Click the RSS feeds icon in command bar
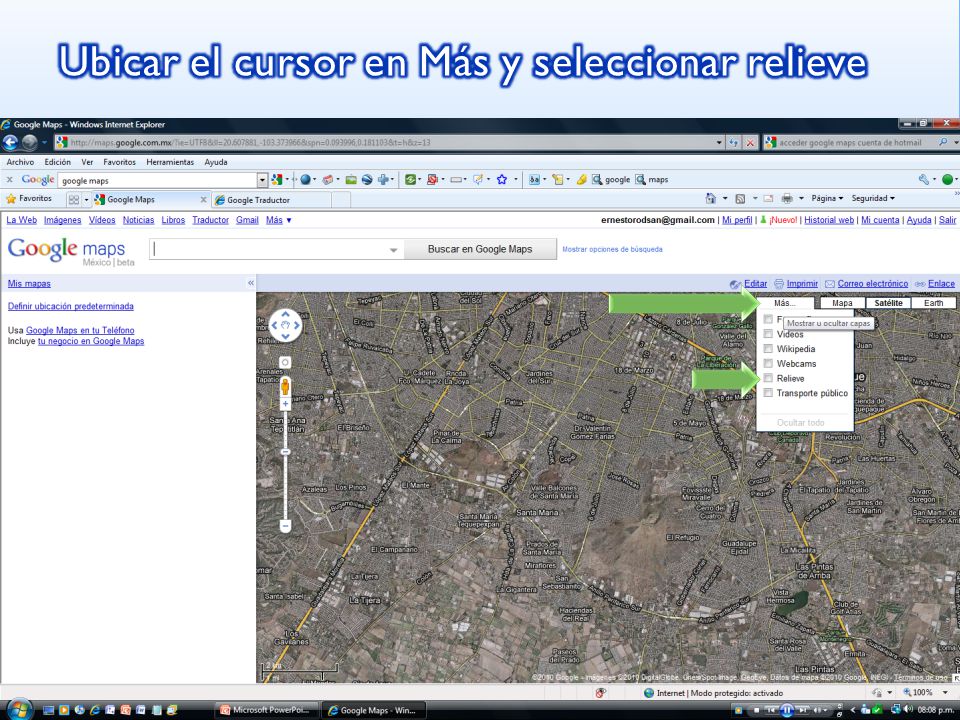Viewport: 960px width, 720px height. click(x=740, y=198)
